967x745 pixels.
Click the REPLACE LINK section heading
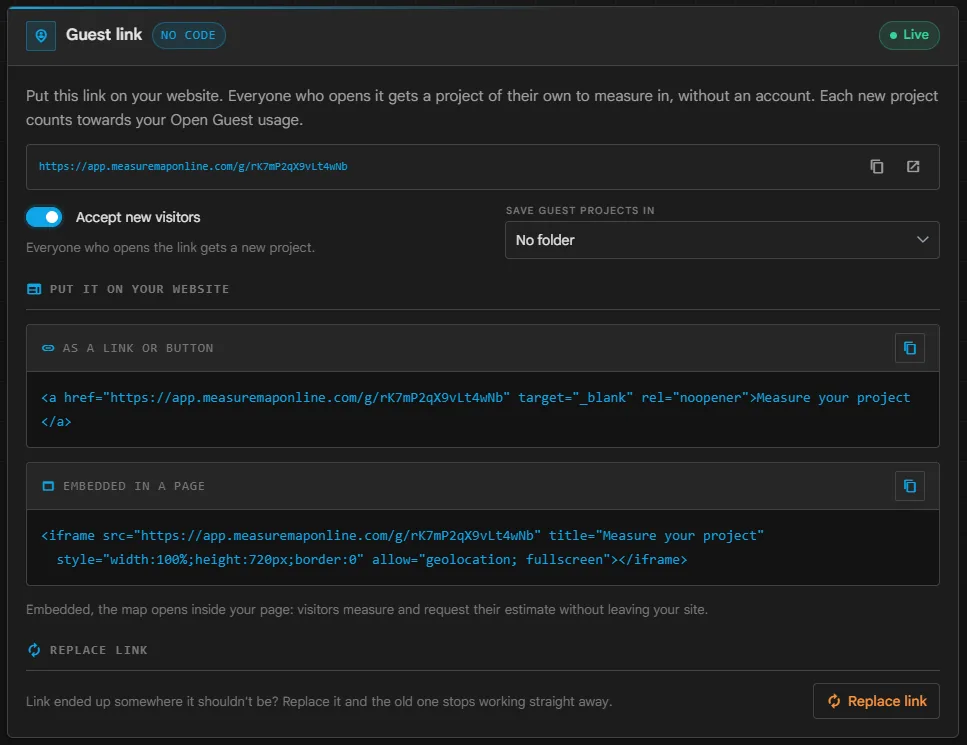[99, 651]
